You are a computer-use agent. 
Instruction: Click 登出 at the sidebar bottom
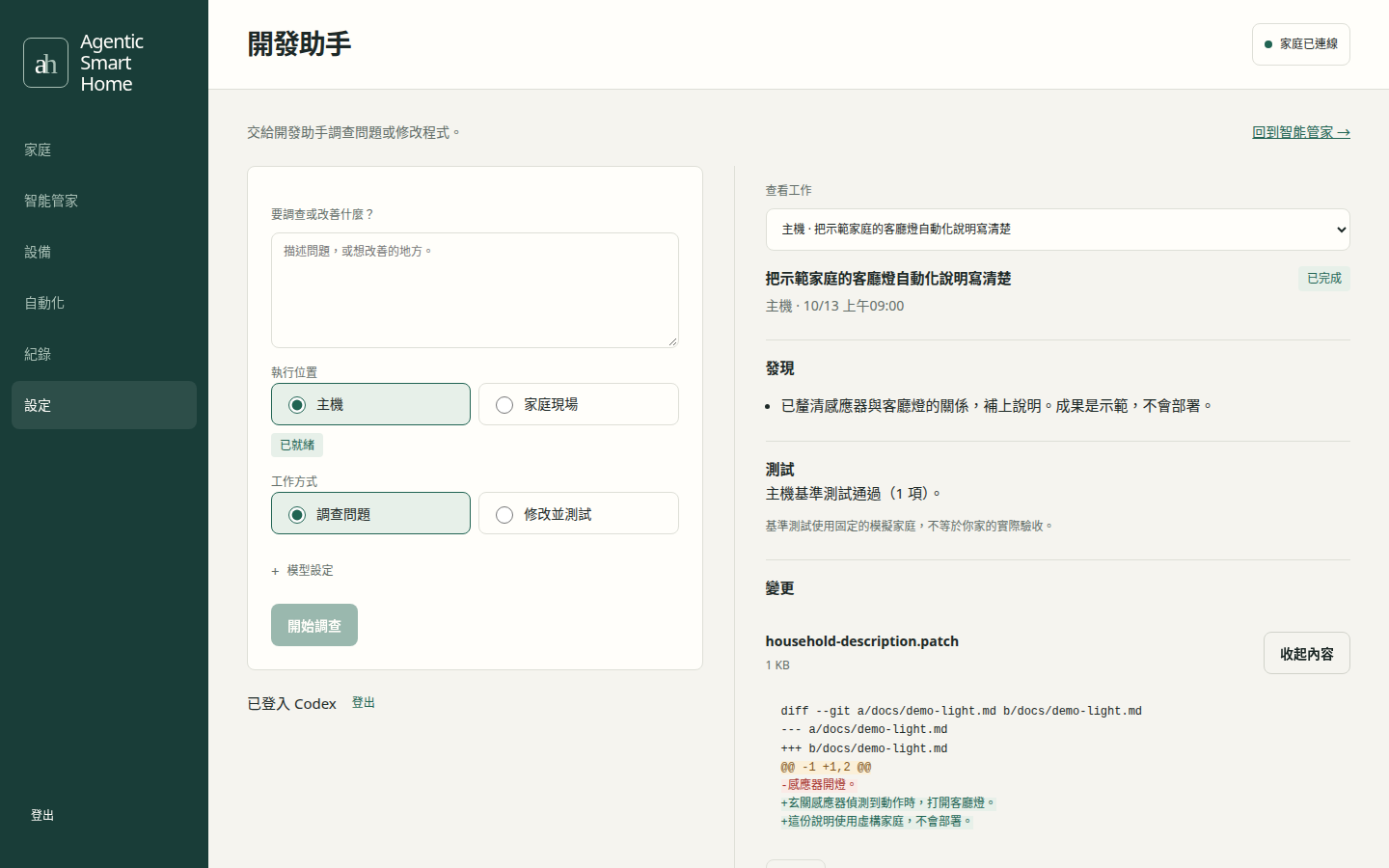pos(42,815)
